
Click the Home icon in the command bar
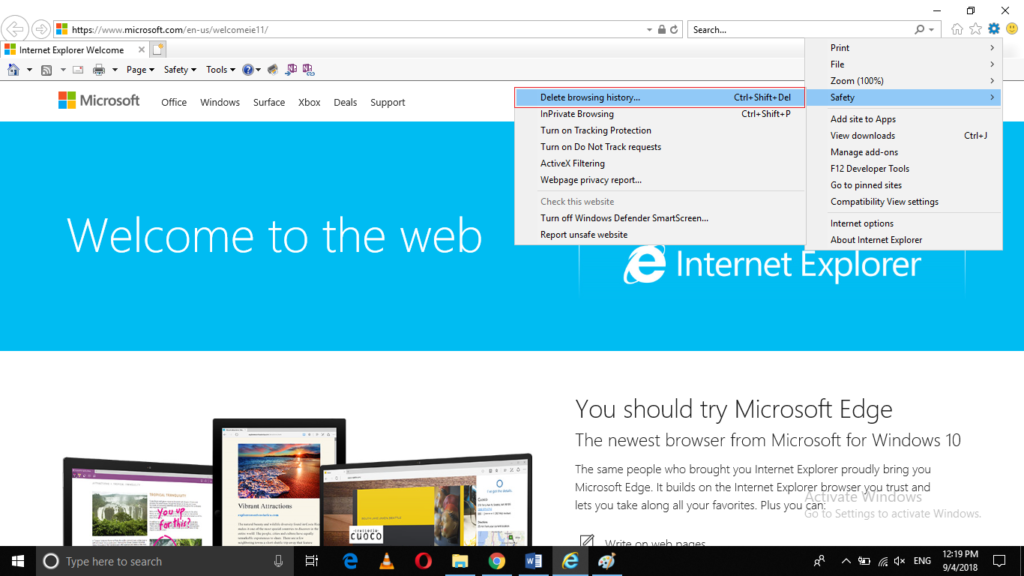(14, 69)
